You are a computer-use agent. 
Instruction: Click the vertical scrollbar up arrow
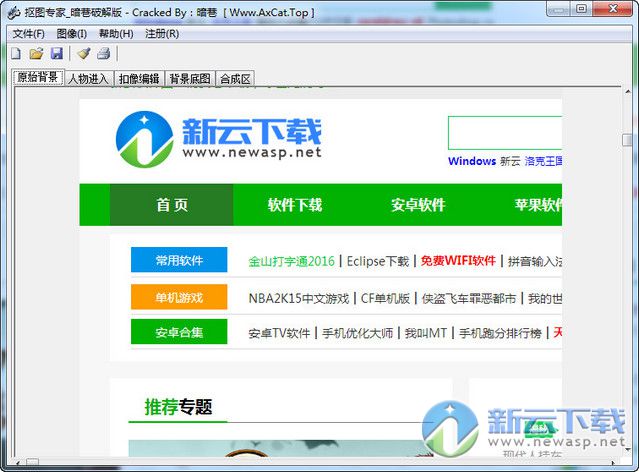pyautogui.click(x=628, y=92)
